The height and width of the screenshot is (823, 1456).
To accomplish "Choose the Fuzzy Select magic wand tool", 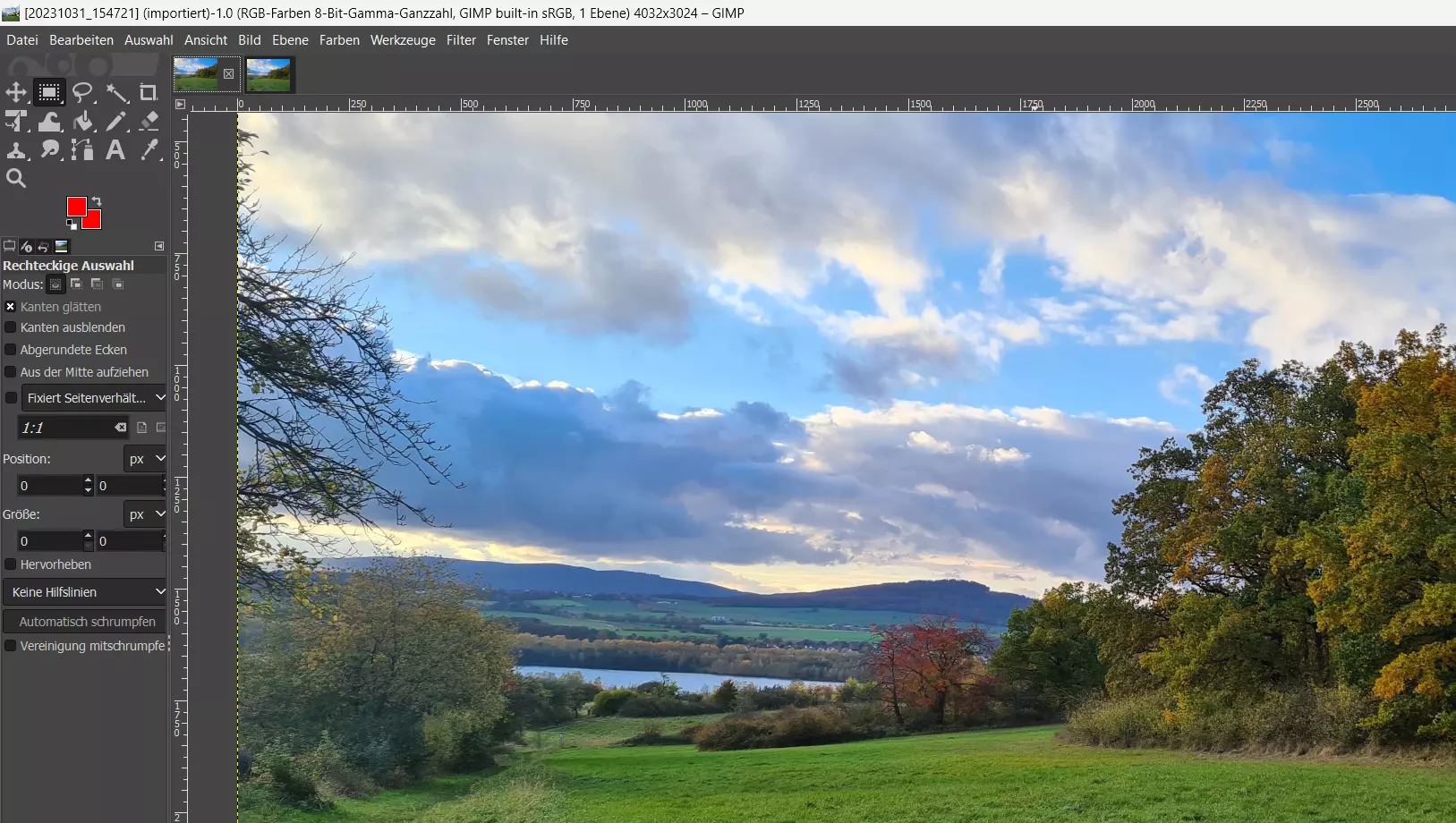I will [x=116, y=92].
